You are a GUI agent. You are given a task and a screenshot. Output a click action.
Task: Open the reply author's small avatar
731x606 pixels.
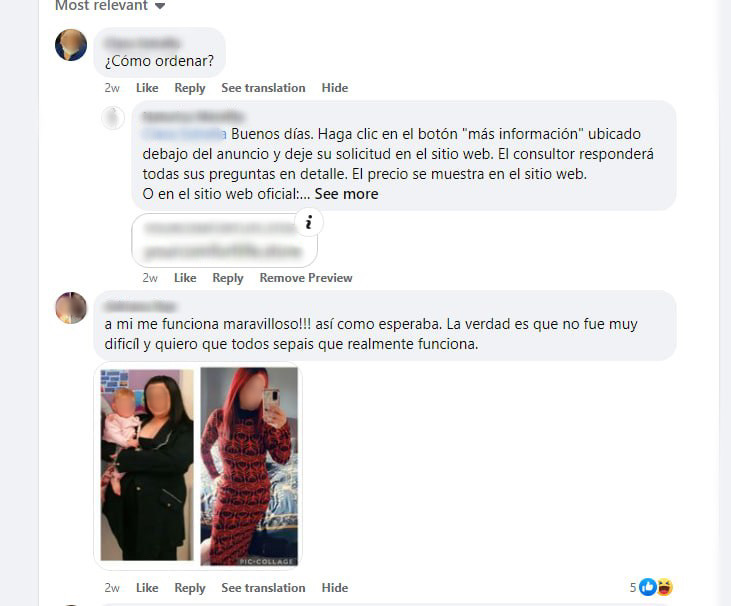coord(113,118)
